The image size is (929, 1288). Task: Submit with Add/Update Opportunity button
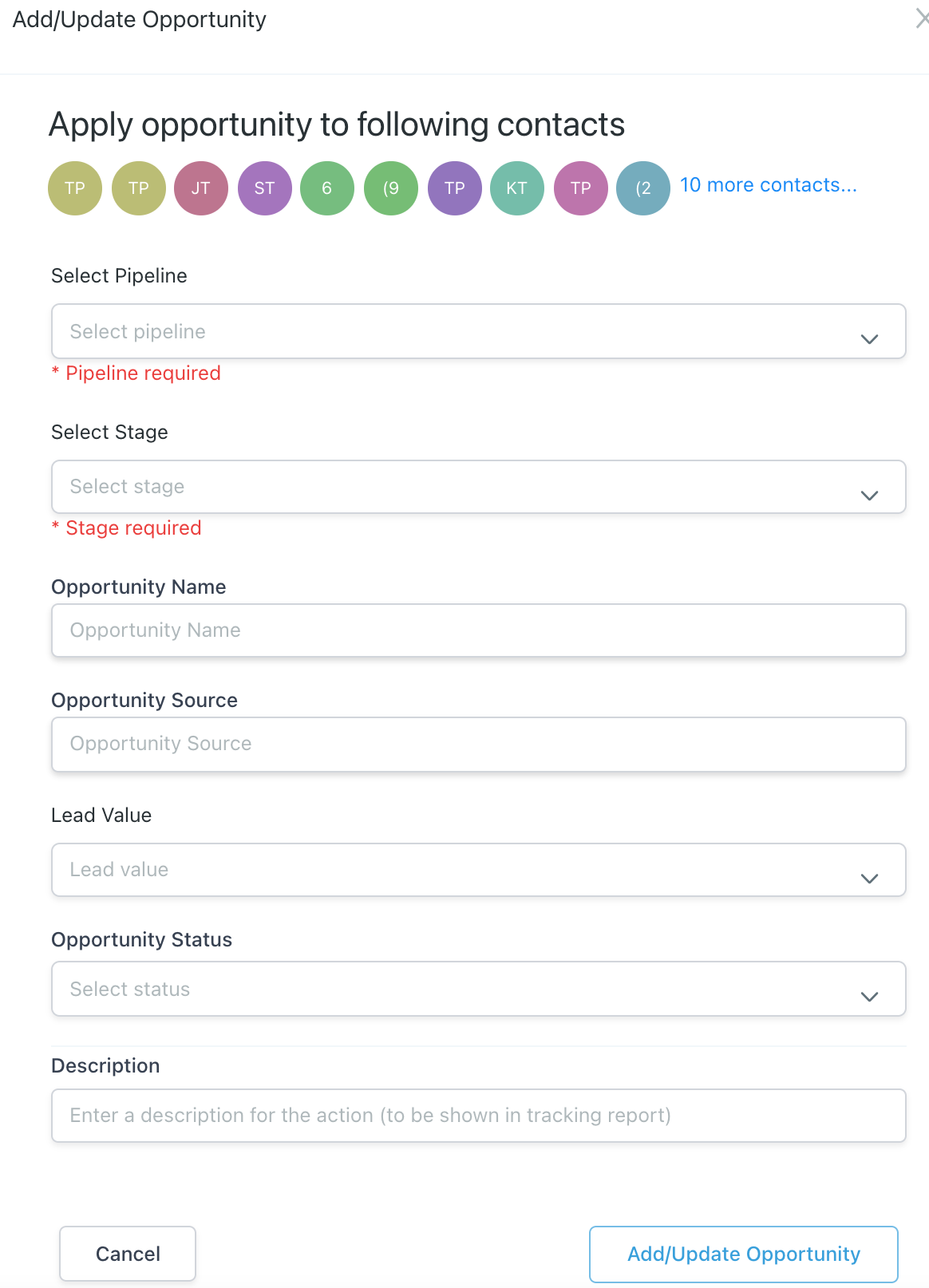(743, 1254)
